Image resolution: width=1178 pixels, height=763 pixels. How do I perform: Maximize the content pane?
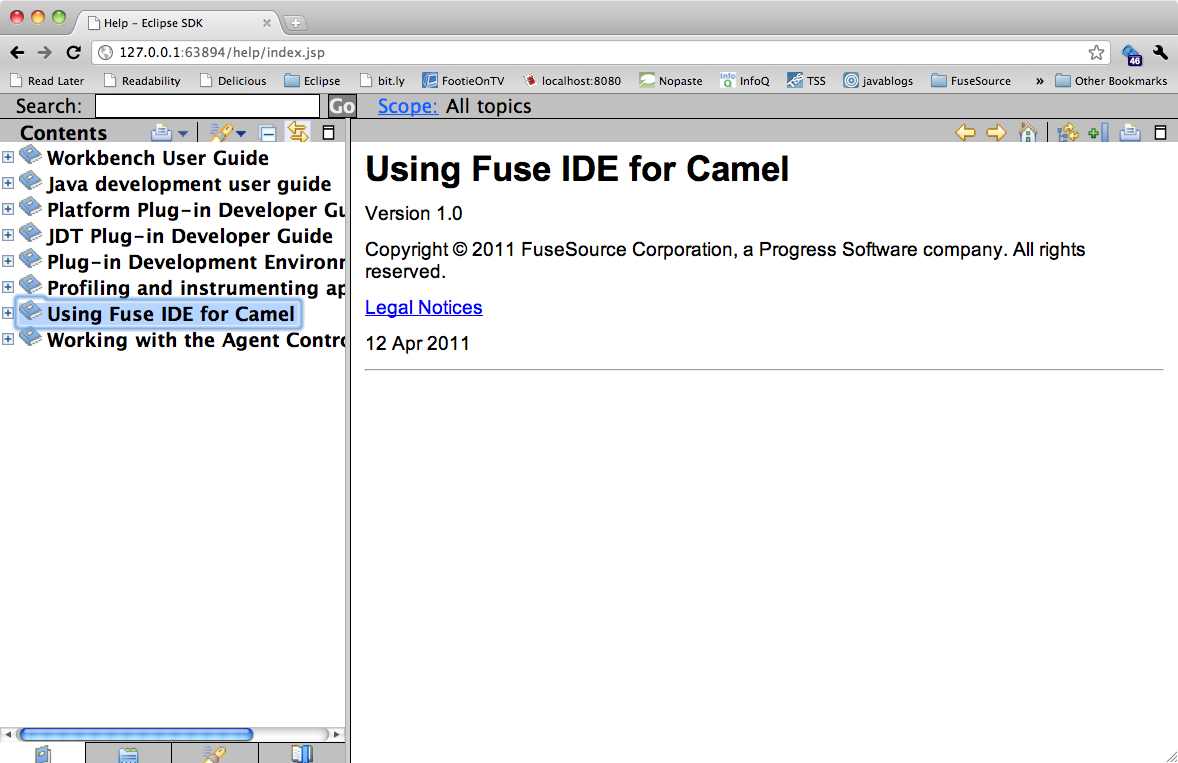[1160, 133]
